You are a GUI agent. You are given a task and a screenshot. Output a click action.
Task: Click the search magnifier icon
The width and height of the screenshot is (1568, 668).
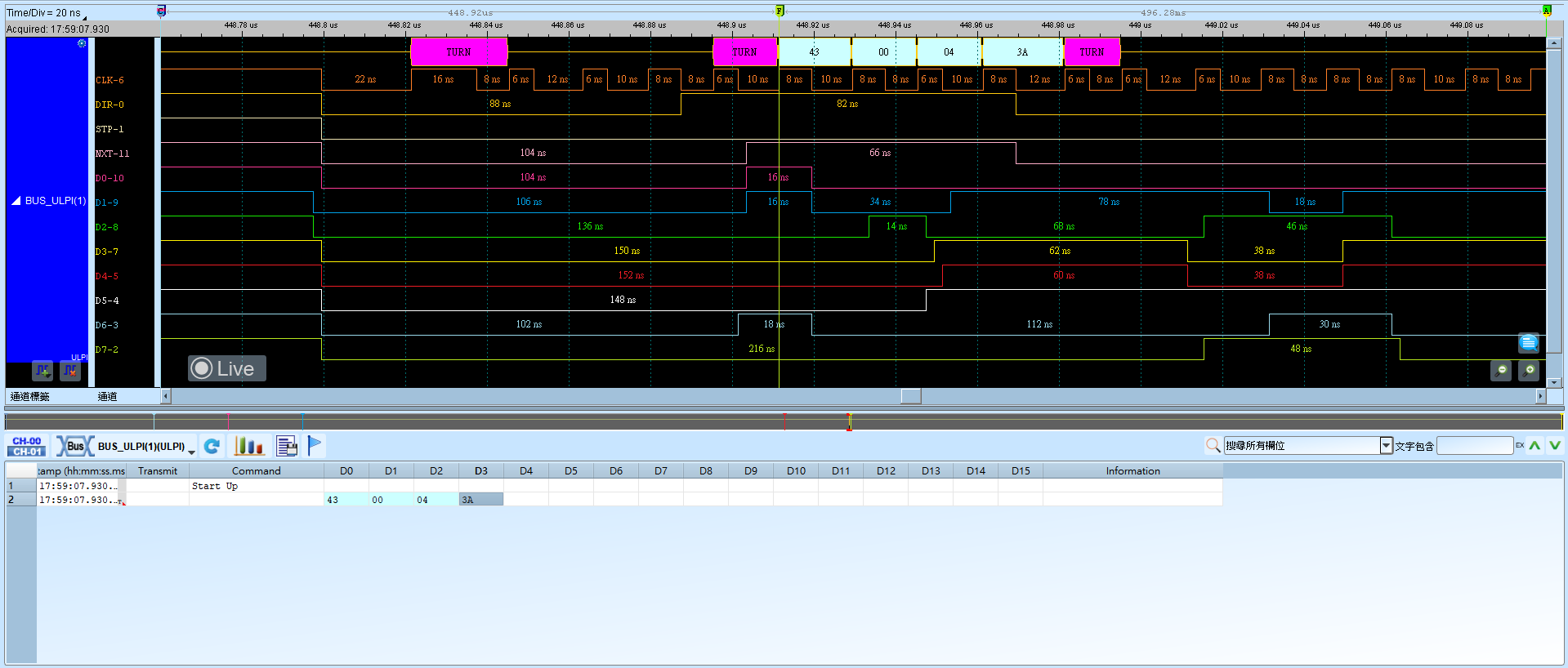(1213, 445)
